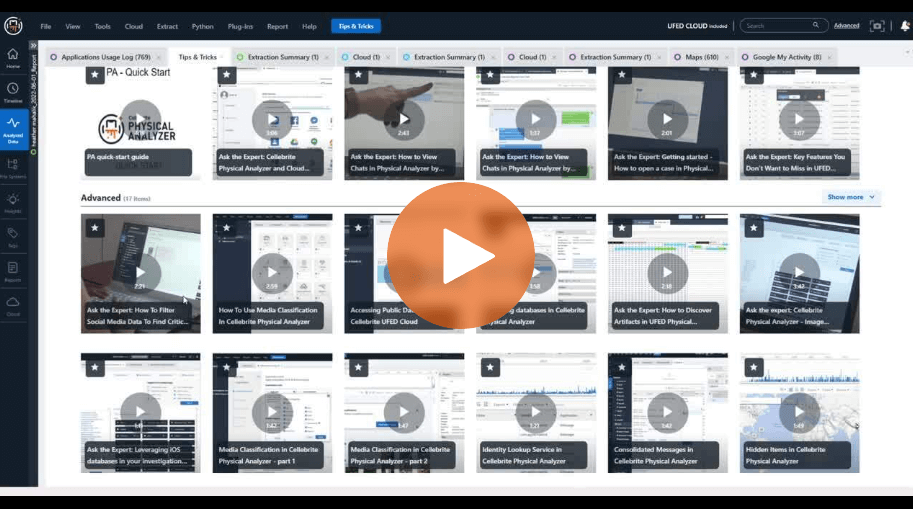Open the Plug-ins menu
Viewport: 913px width, 509px height.
240,26
